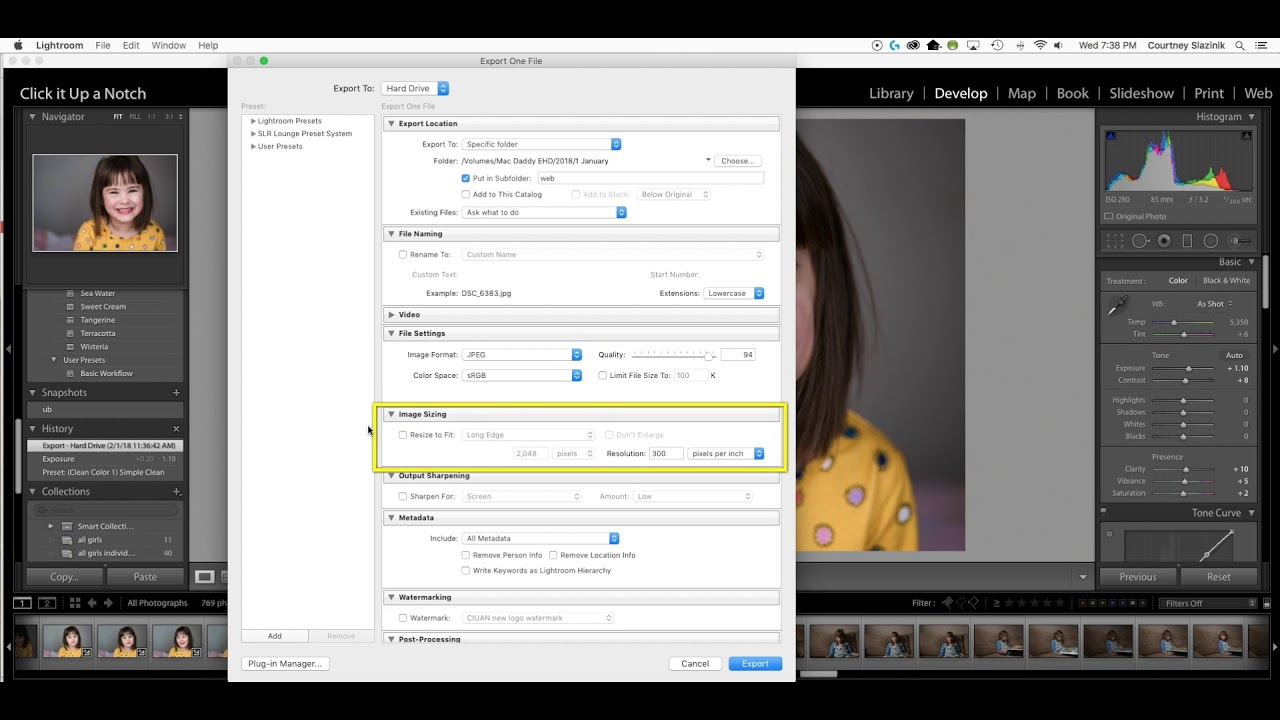Click Copy settings button
Viewport: 1280px width, 720px height.
[x=64, y=577]
